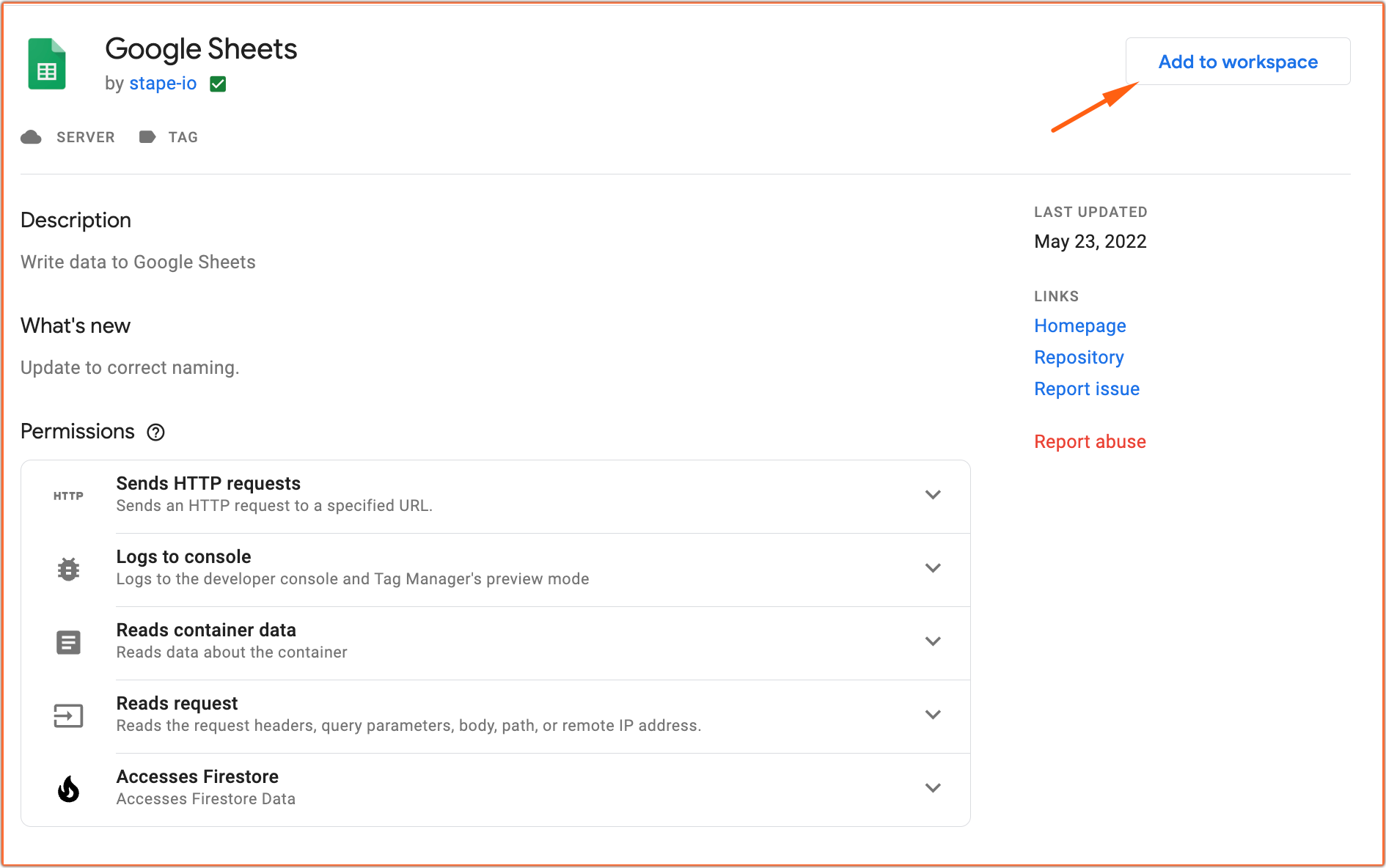Click 'Sends an HTTP request to a specified URL.'
1386x868 pixels.
274,506
